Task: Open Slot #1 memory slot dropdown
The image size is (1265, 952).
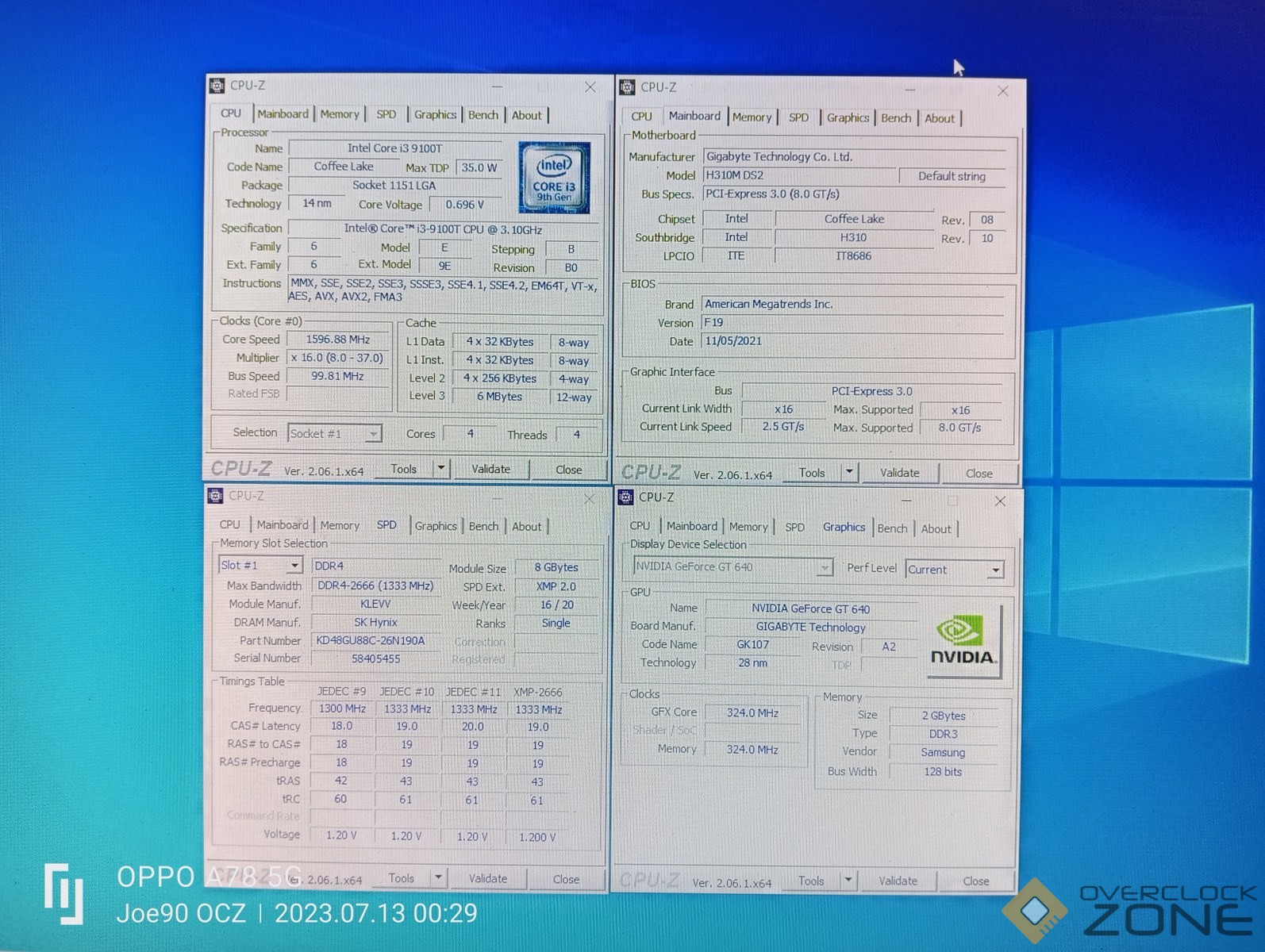Action: click(294, 566)
